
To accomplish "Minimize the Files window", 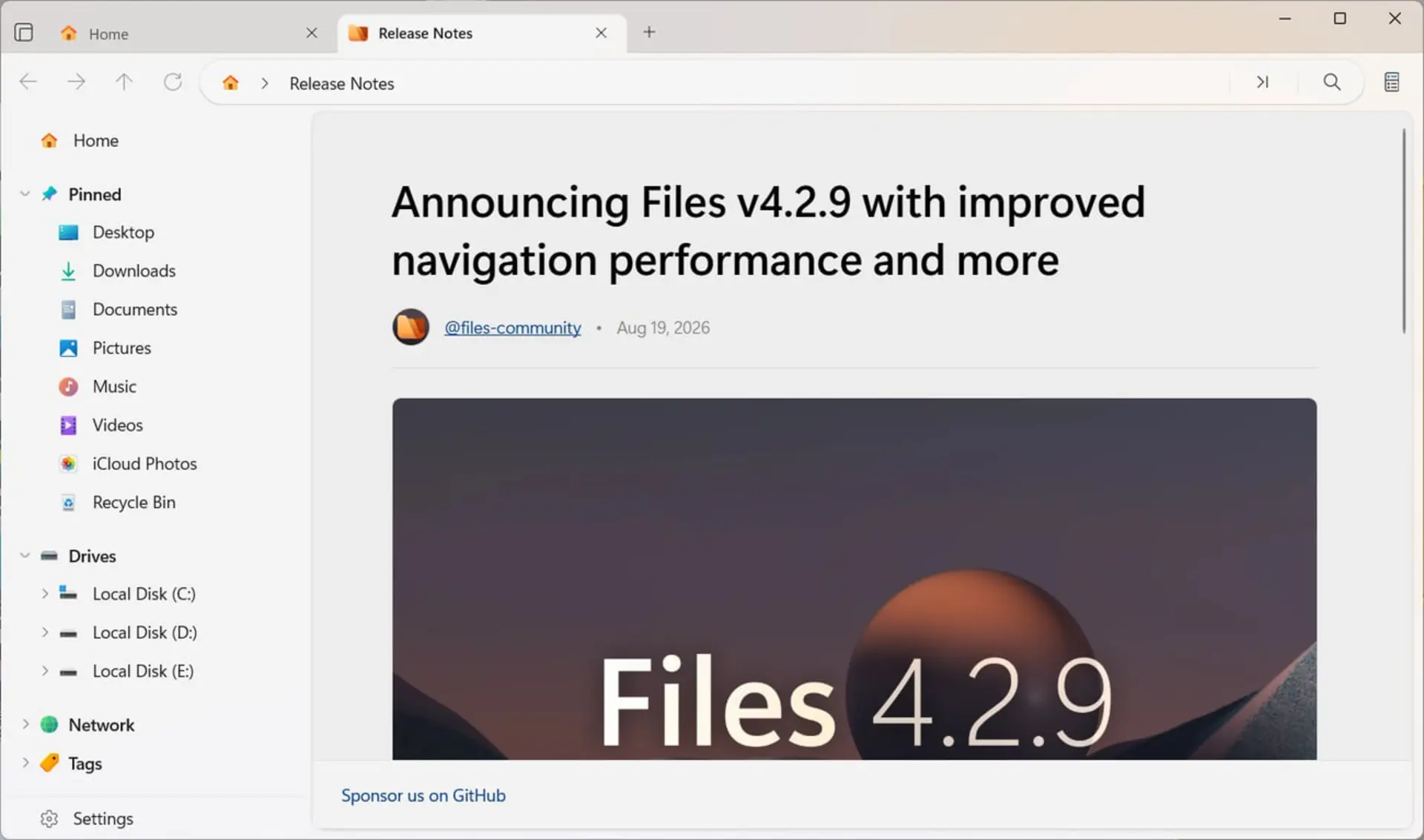I will pos(1285,19).
